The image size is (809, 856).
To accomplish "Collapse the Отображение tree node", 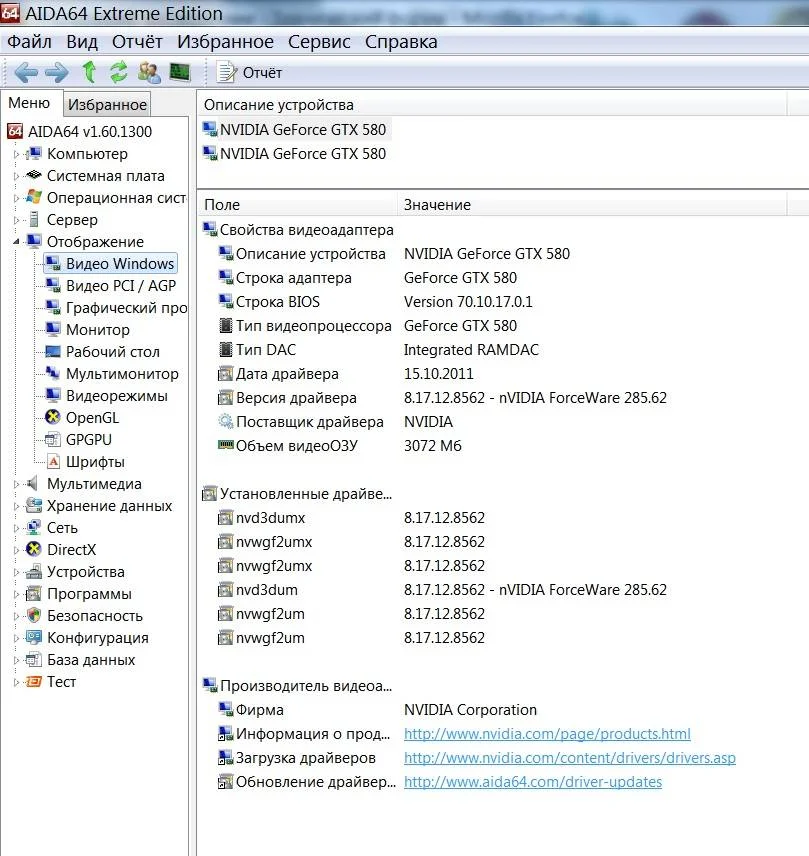I will [16, 242].
